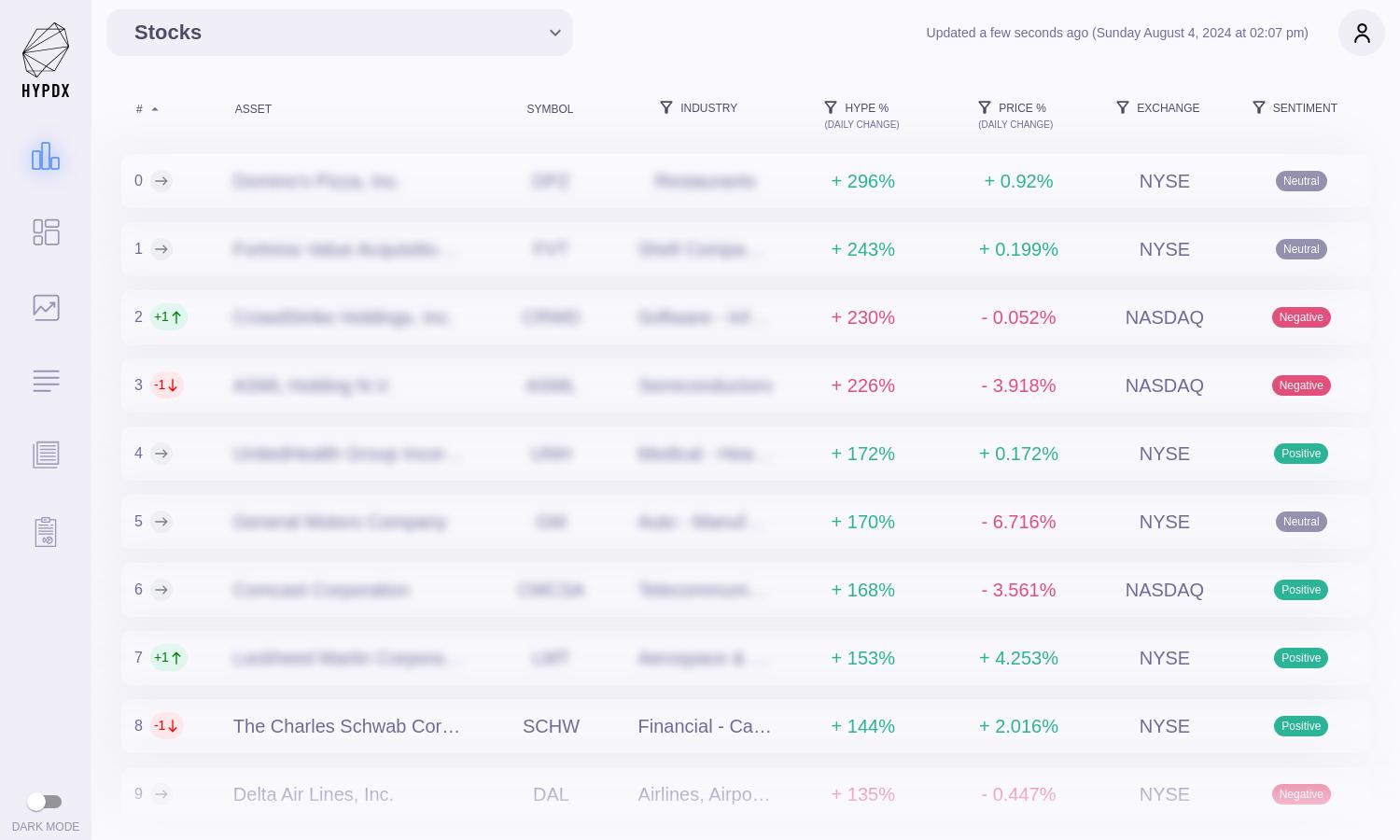Click the unchanged arrow indicator in row 9
1400x840 pixels.
tap(161, 794)
